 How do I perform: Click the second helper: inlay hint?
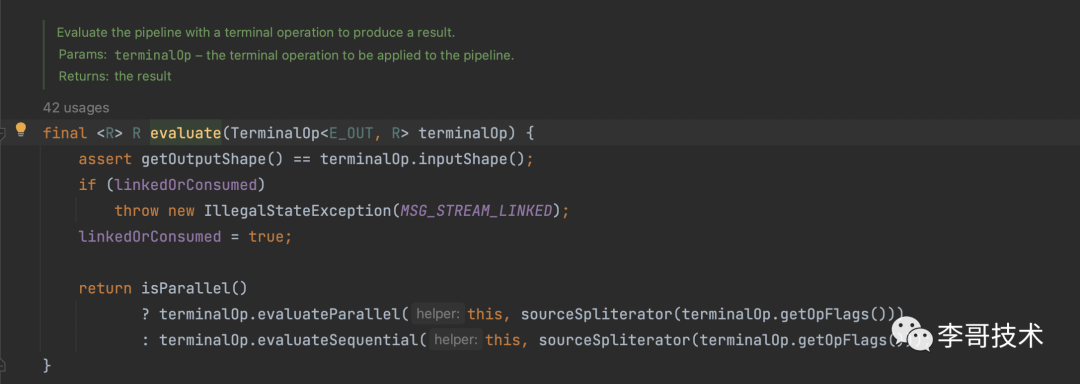[x=456, y=339]
